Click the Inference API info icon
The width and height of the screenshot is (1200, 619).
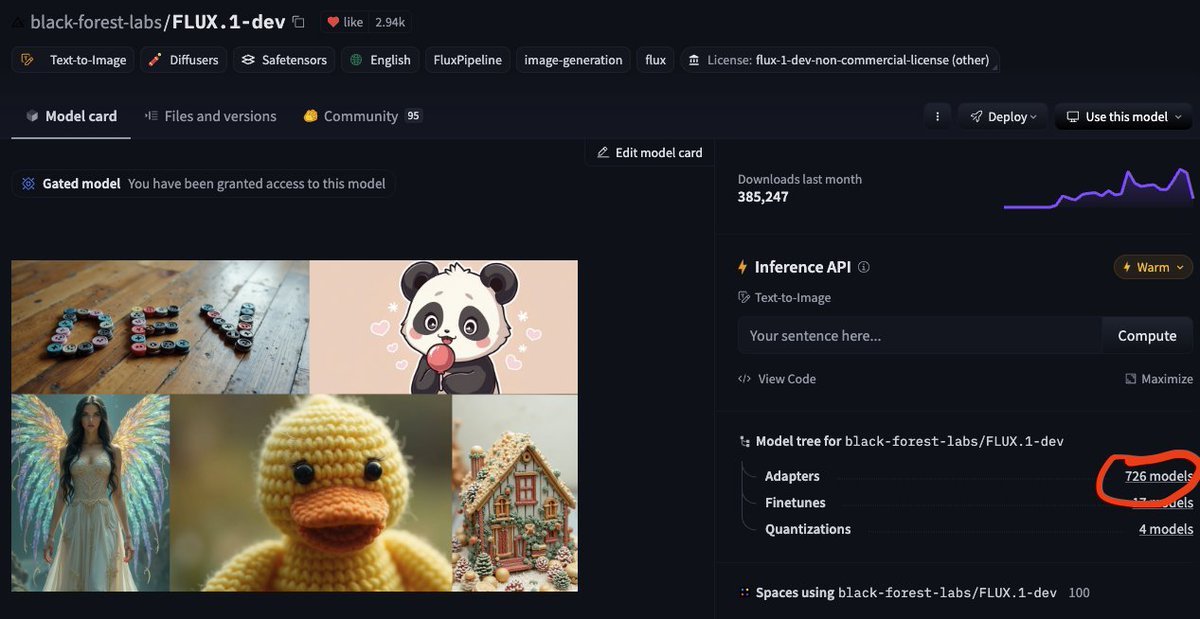pos(864,267)
